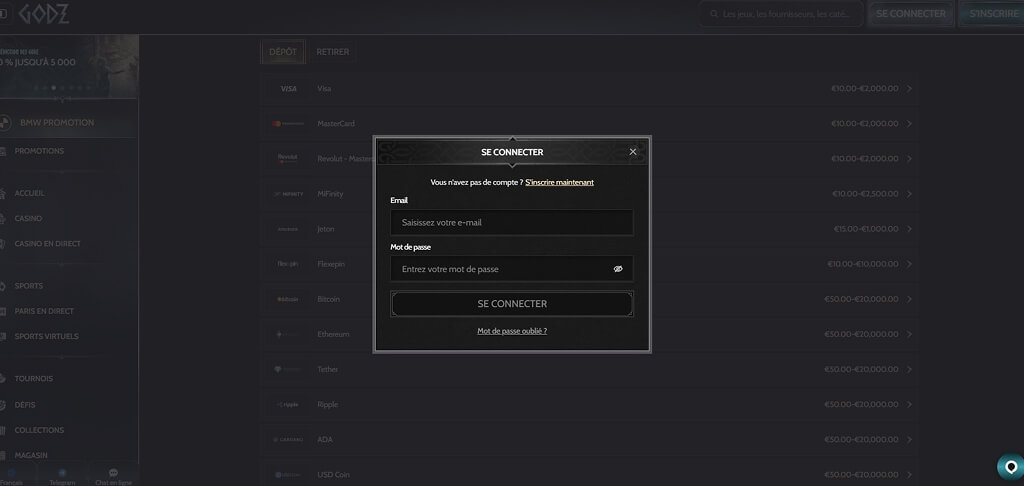The width and height of the screenshot is (1024, 486).
Task: Open BMW PROMOTION in sidebar
Action: point(57,123)
